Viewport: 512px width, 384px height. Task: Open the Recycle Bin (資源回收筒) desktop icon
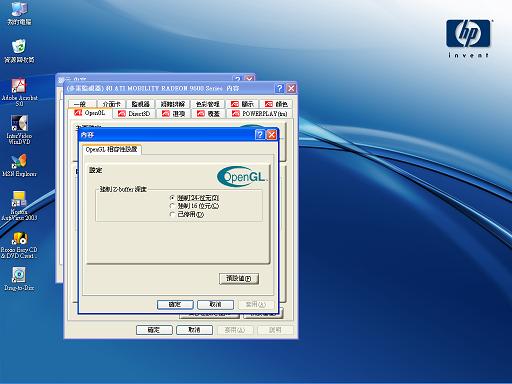pos(19,51)
